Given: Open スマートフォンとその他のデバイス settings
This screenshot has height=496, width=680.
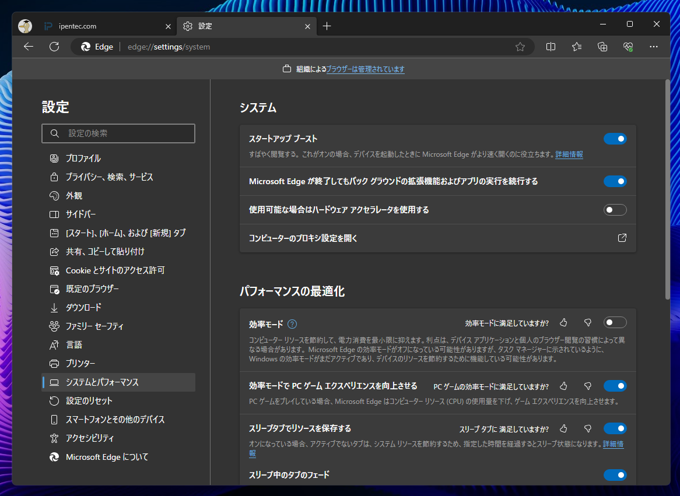Looking at the screenshot, I should coord(118,419).
